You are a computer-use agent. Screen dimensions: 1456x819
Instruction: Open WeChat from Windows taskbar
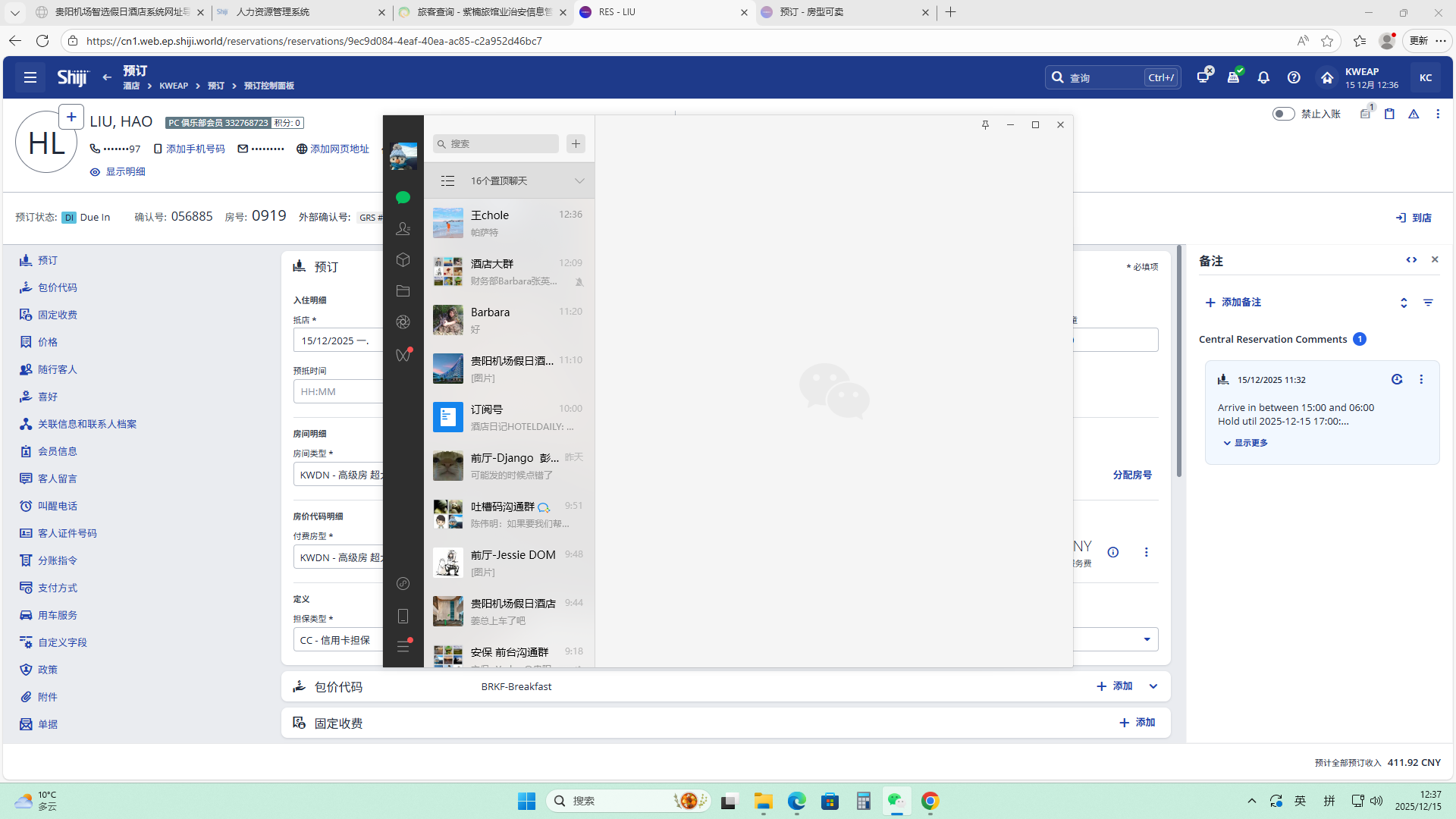(896, 801)
